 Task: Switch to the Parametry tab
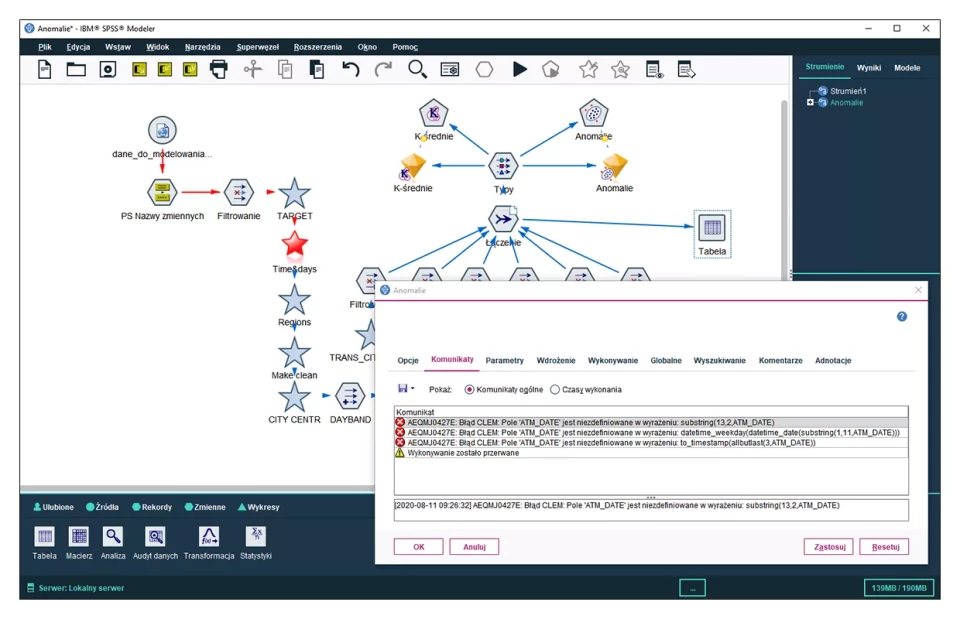pyautogui.click(x=504, y=360)
